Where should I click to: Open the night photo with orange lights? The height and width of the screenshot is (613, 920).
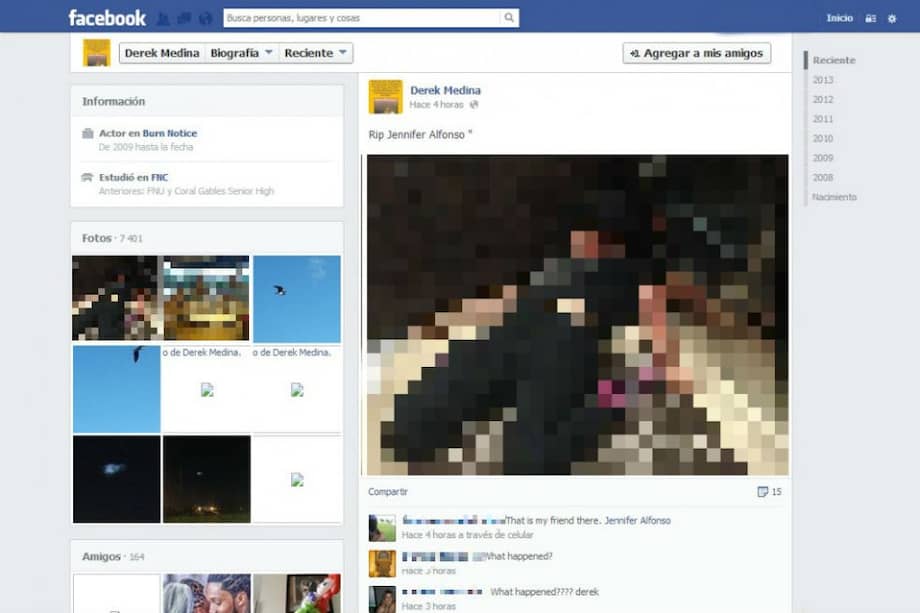coord(207,479)
